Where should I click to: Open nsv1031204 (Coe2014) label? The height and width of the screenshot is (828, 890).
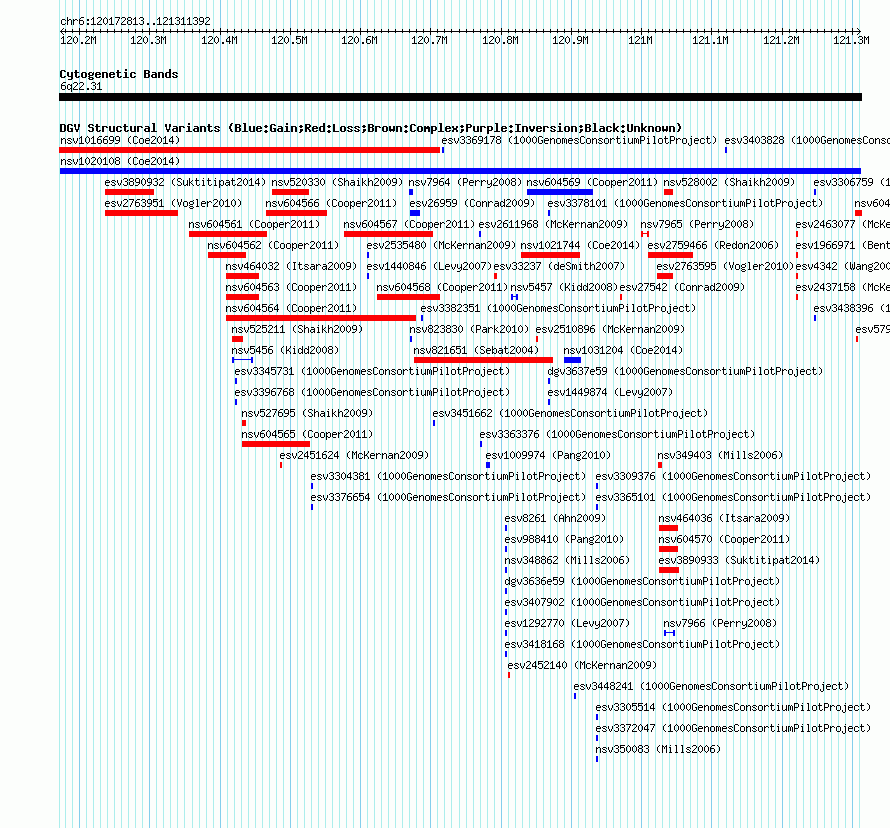click(623, 350)
